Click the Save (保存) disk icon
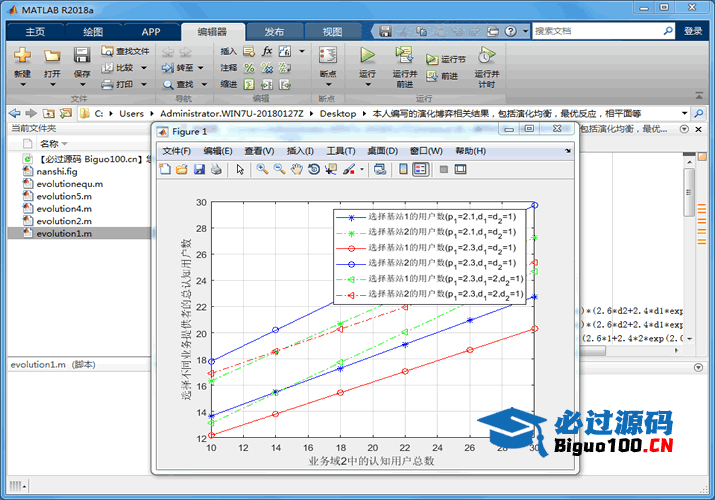Viewport: 715px width, 500px height. [82, 56]
